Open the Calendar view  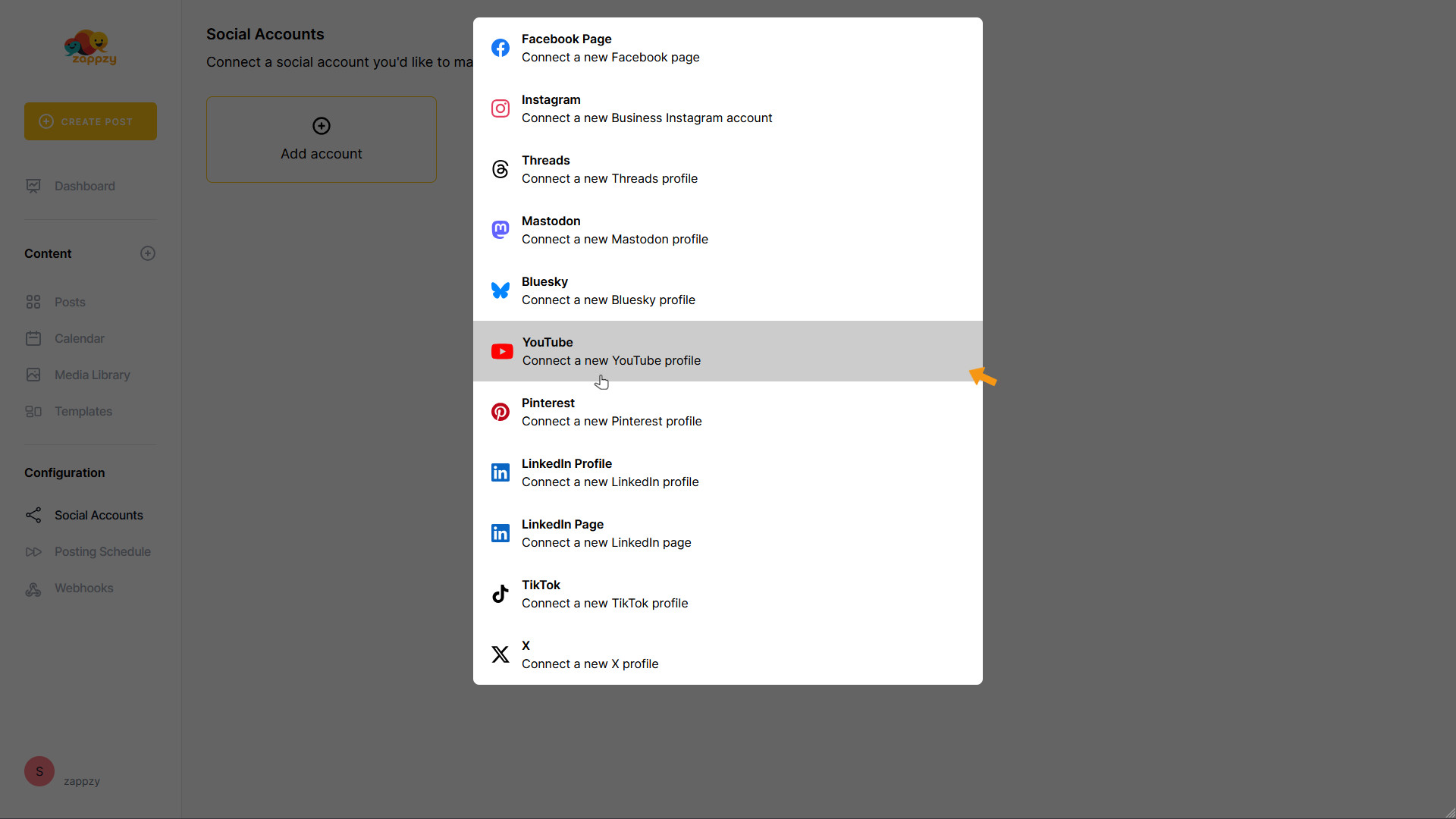(x=80, y=338)
